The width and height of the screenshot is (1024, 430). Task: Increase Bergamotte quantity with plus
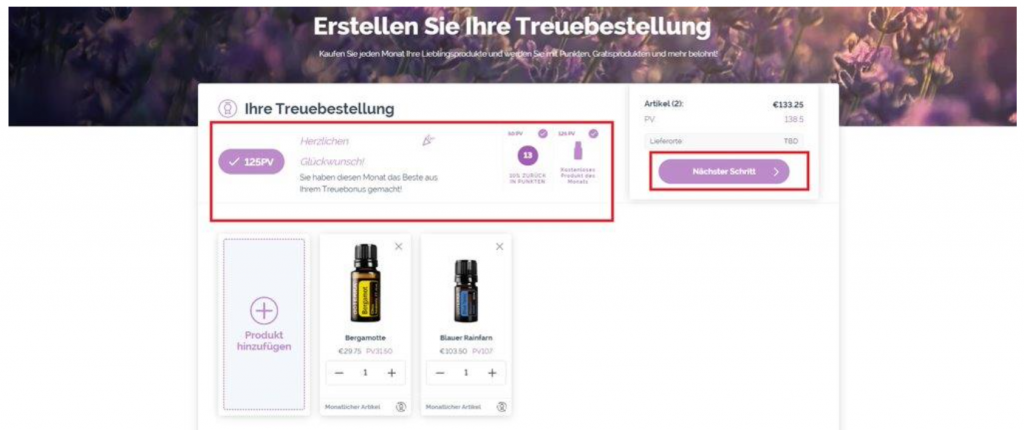pos(391,372)
